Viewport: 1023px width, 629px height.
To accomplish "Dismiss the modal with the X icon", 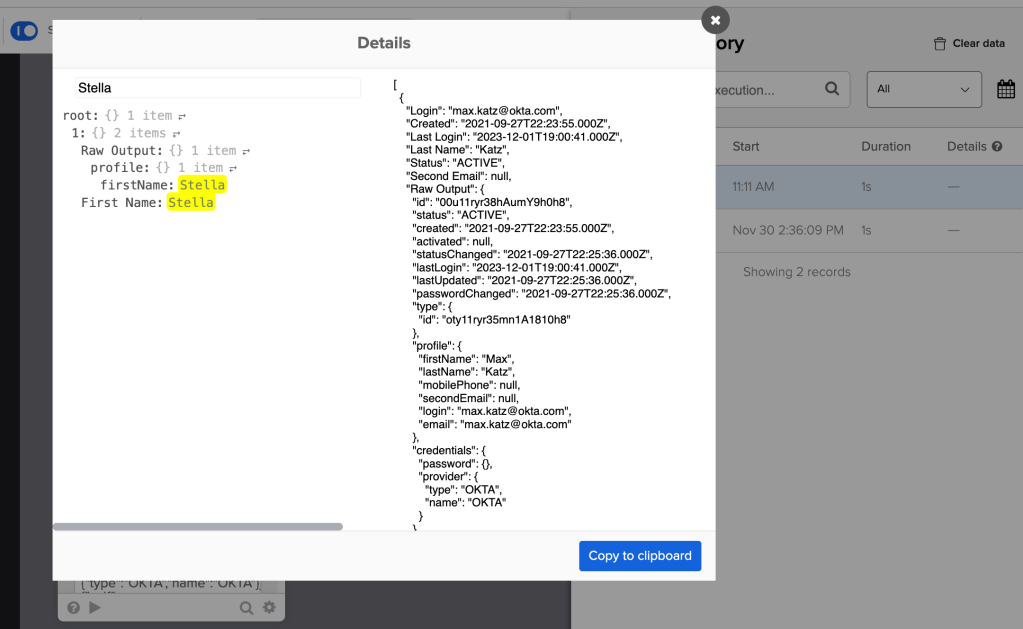I will tap(715, 19).
